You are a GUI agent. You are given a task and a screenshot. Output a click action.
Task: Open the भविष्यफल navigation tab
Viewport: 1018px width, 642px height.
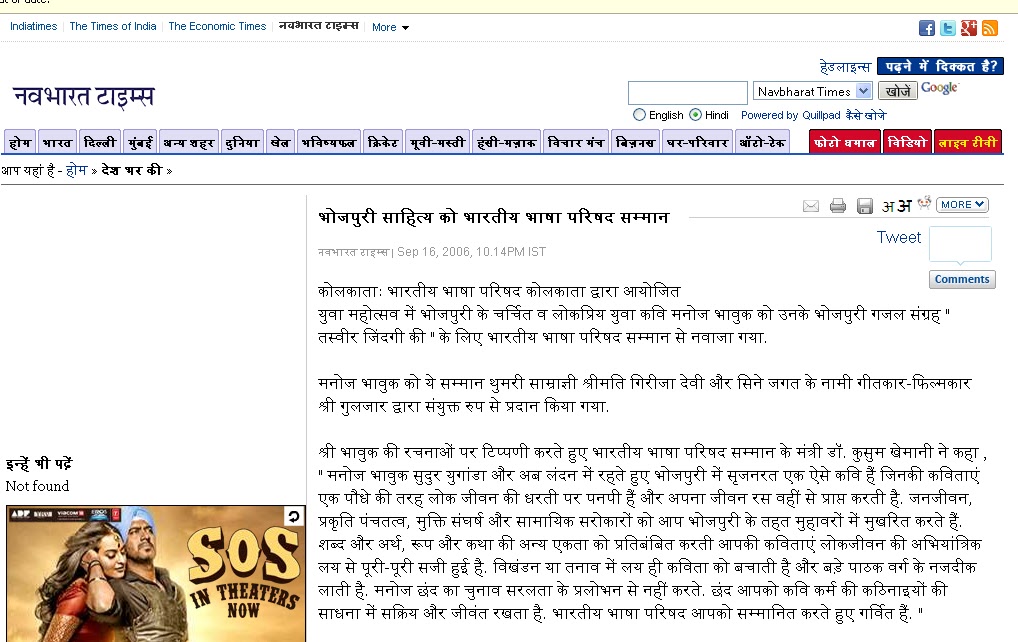329,142
